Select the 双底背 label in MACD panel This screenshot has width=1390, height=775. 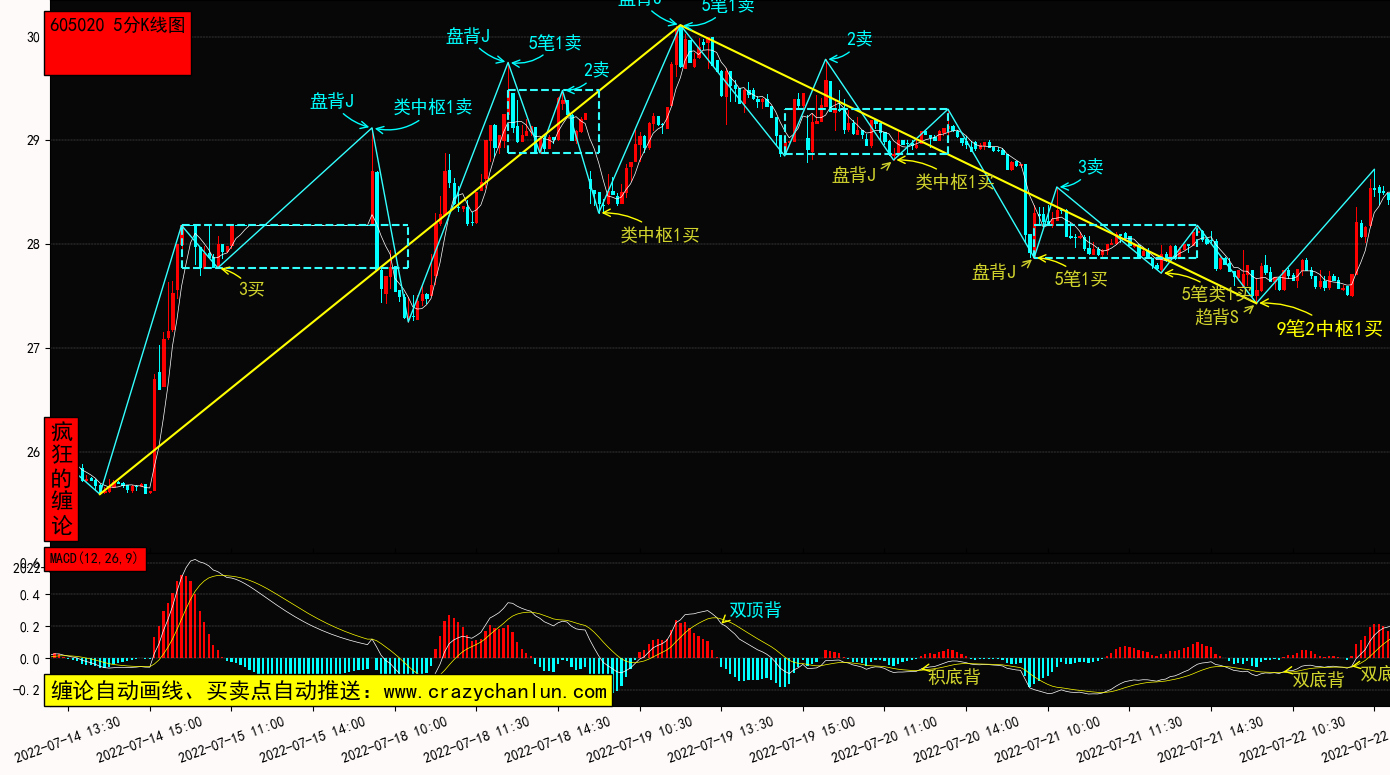(x=1318, y=680)
